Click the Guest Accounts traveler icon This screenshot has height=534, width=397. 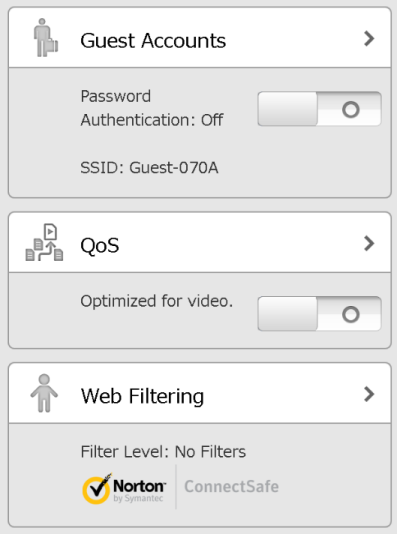coord(45,37)
